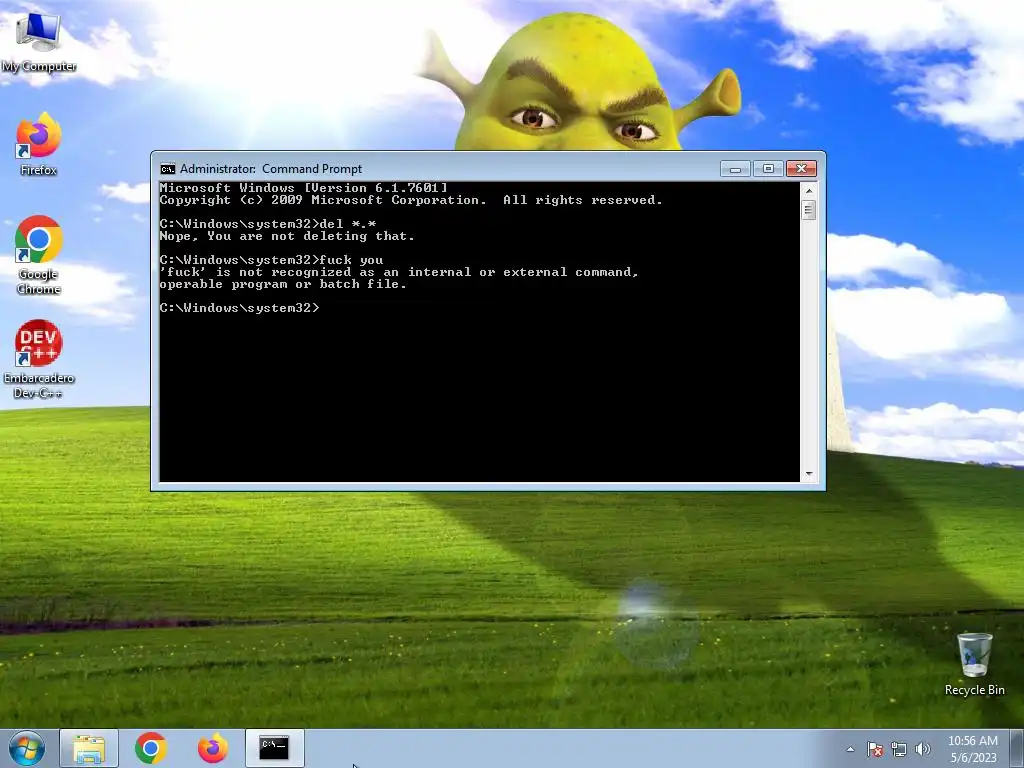Maximize the Command Prompt window
This screenshot has height=768, width=1024.
(768, 169)
